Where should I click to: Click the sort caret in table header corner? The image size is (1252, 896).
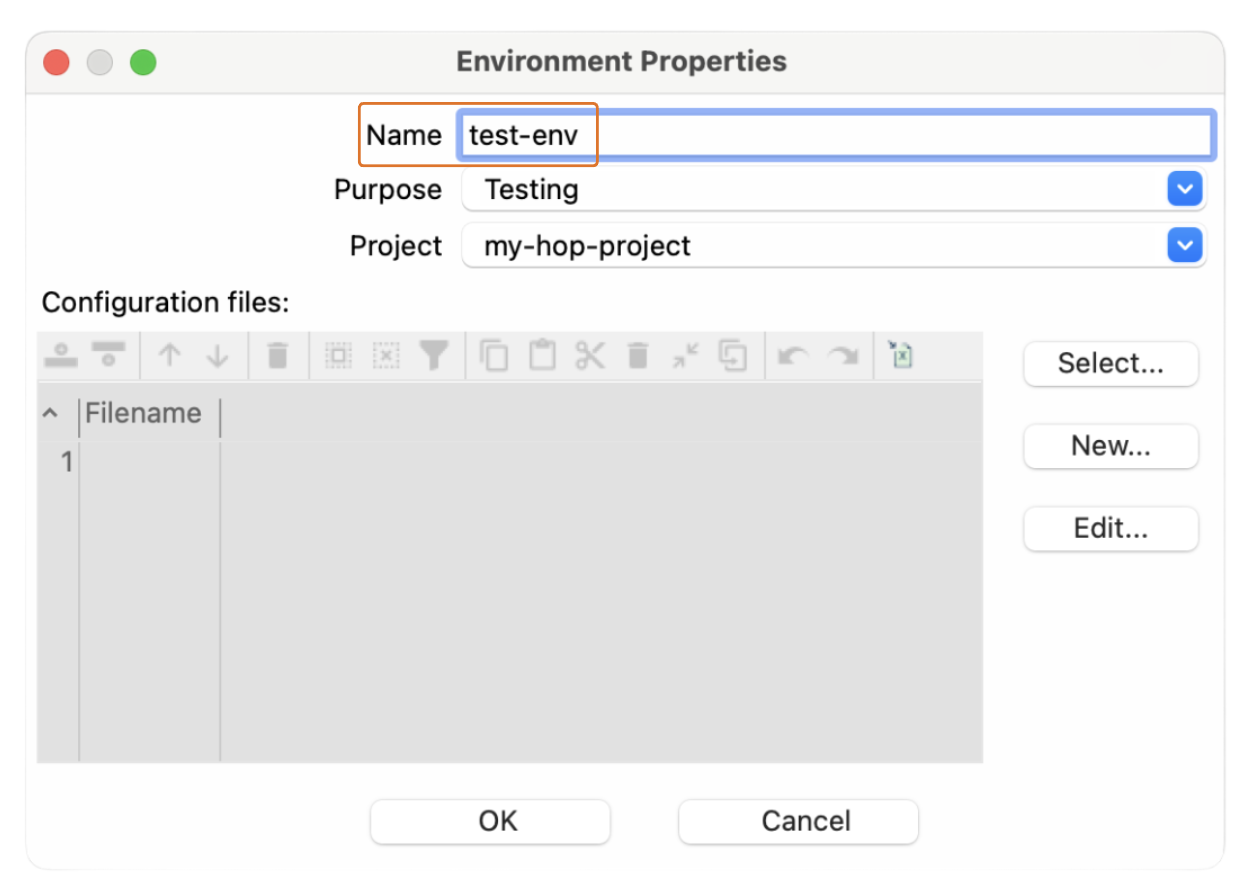[x=51, y=413]
